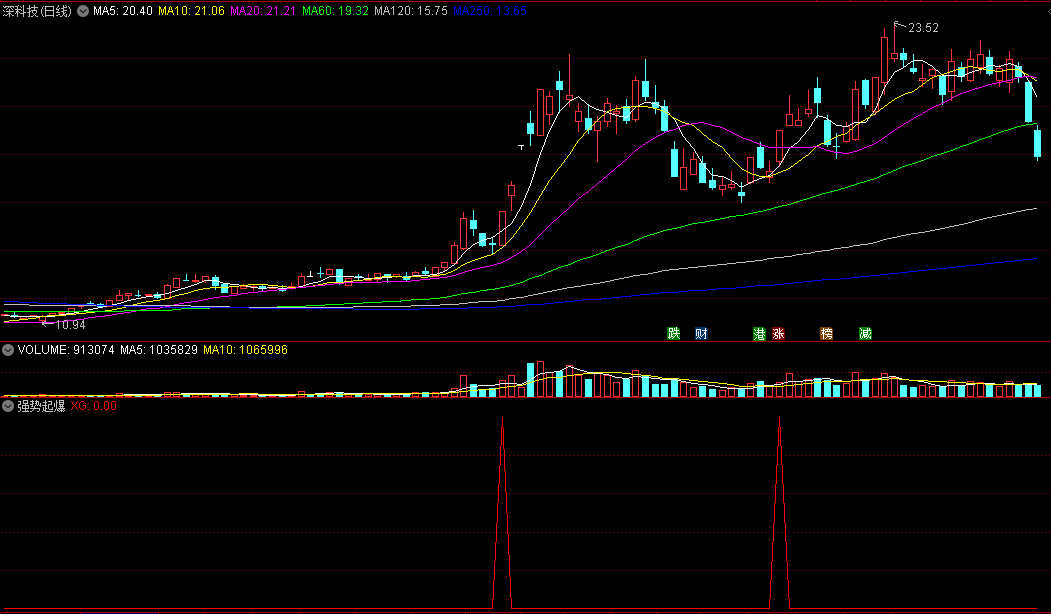Click the 23.52 high price annotation
The height and width of the screenshot is (614, 1051).
point(924,27)
